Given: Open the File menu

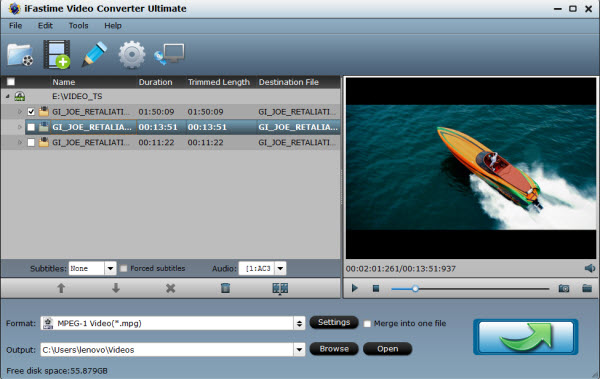Looking at the screenshot, I should coord(16,26).
